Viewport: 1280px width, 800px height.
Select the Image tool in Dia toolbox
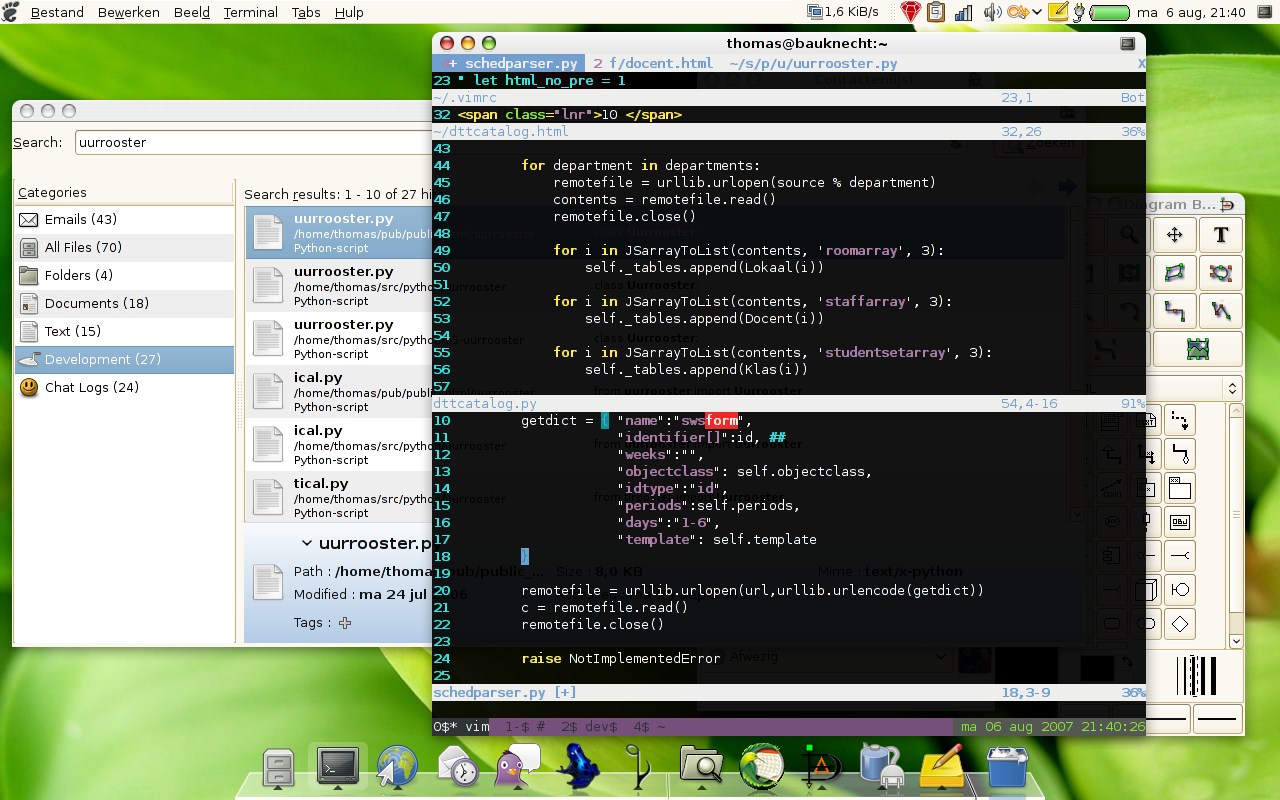(x=1198, y=349)
